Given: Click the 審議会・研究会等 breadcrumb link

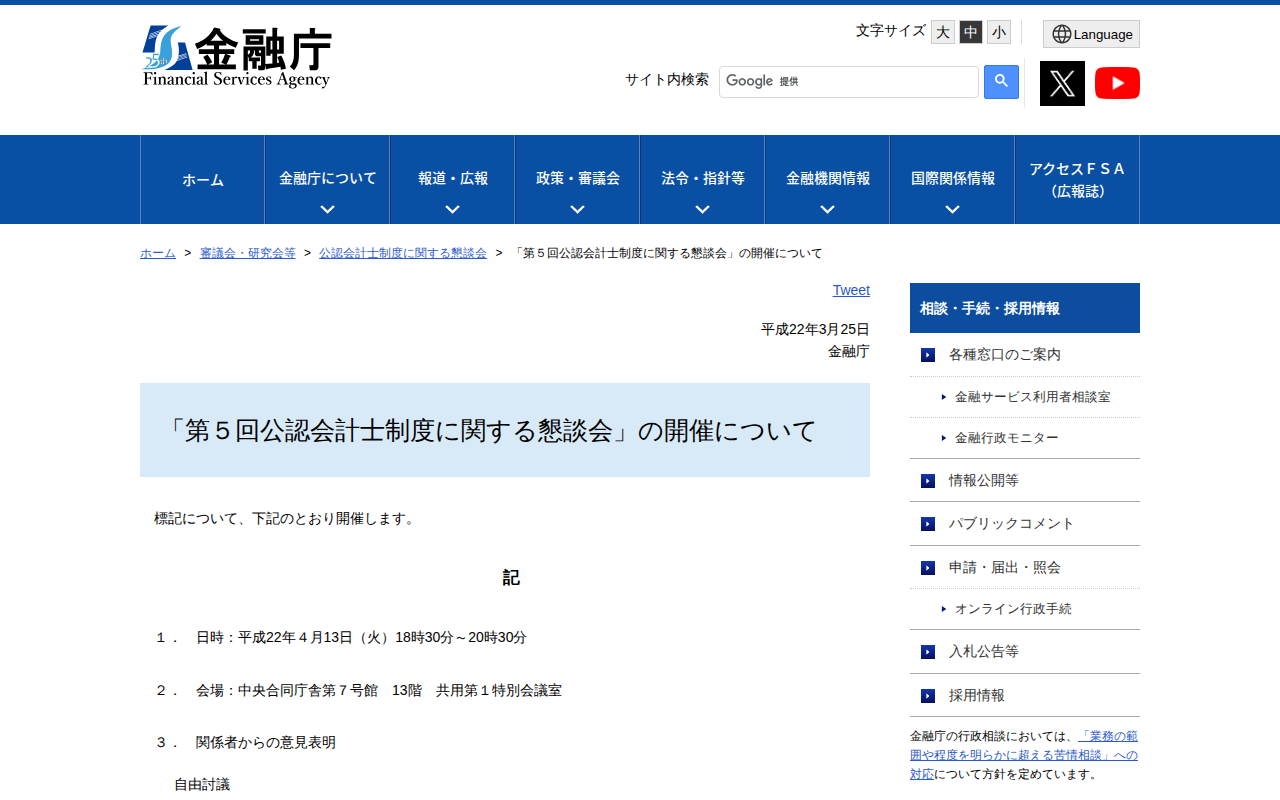Looking at the screenshot, I should pos(248,253).
